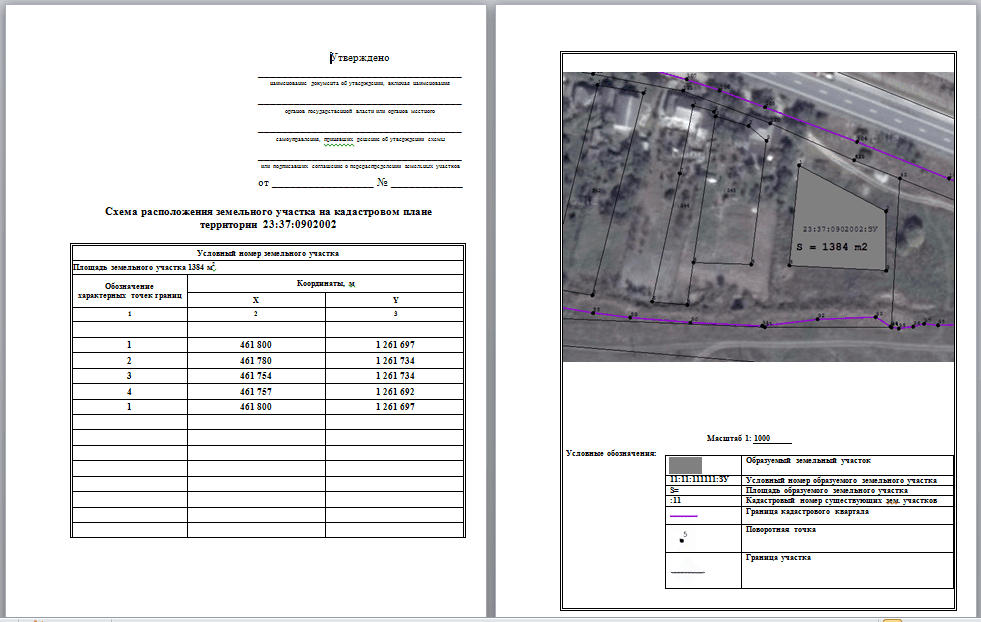Click the map label "S = 1384 m2"
Image resolution: width=981 pixels, height=622 pixels.
[x=832, y=247]
